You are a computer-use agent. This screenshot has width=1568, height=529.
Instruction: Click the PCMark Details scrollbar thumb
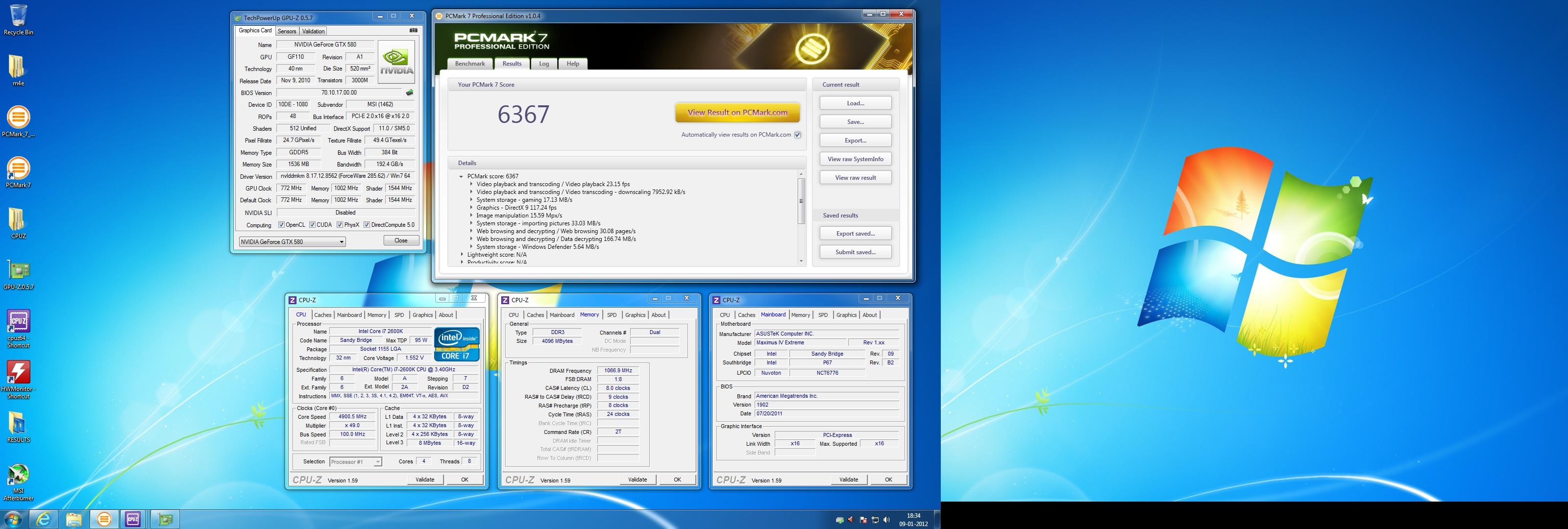pyautogui.click(x=801, y=201)
